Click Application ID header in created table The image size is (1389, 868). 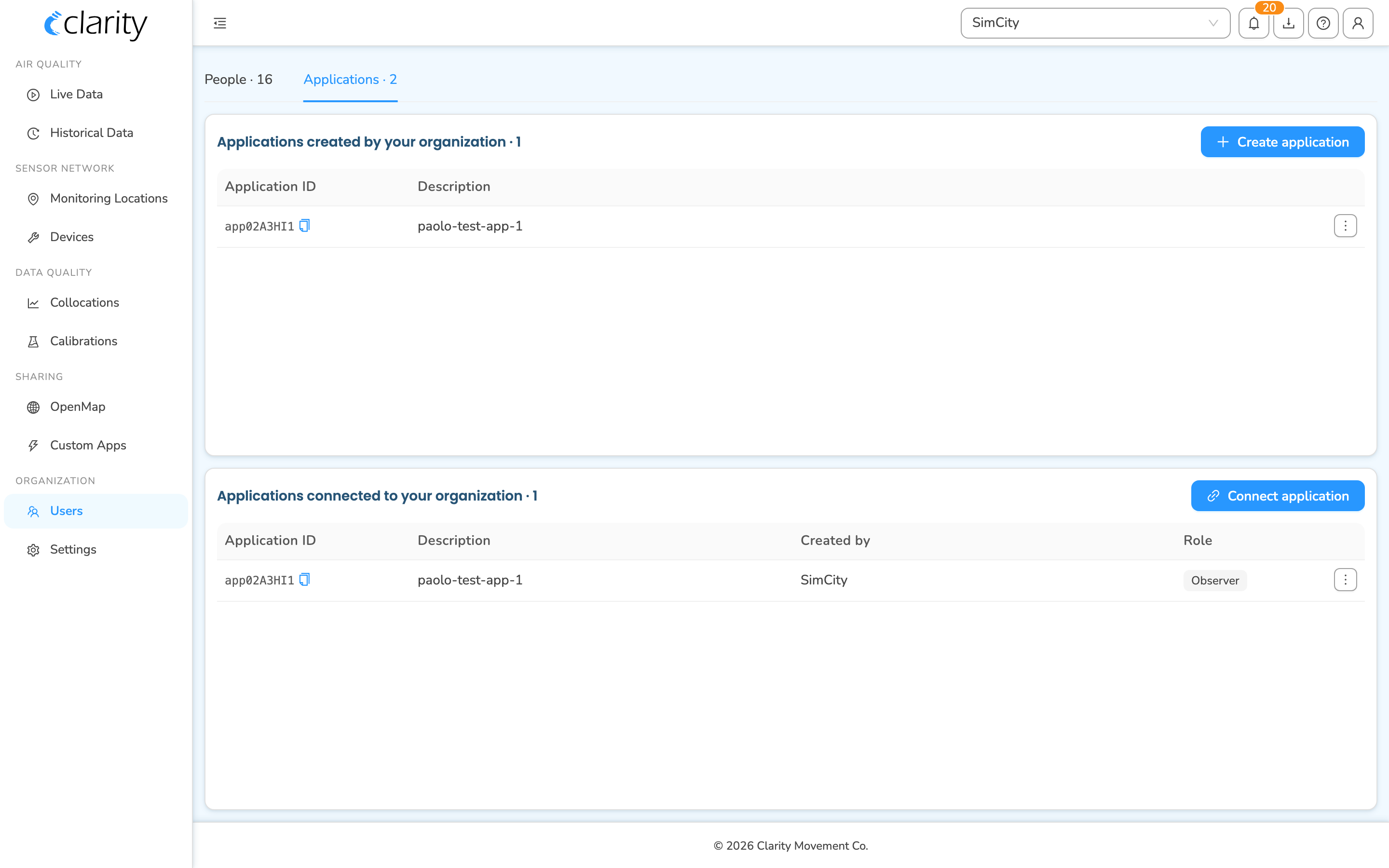[271, 186]
